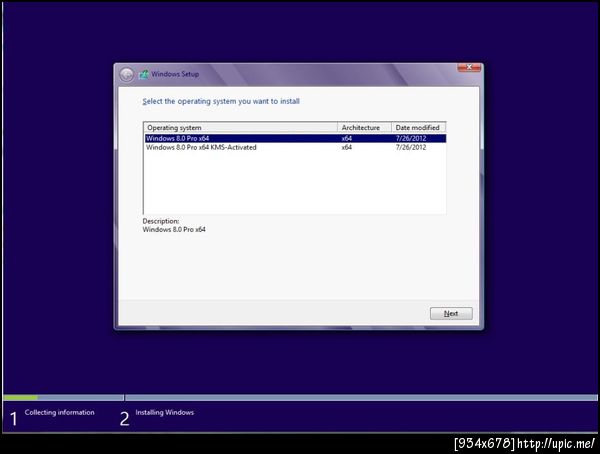Click the 'Select the operating system' heading

pyautogui.click(x=221, y=101)
